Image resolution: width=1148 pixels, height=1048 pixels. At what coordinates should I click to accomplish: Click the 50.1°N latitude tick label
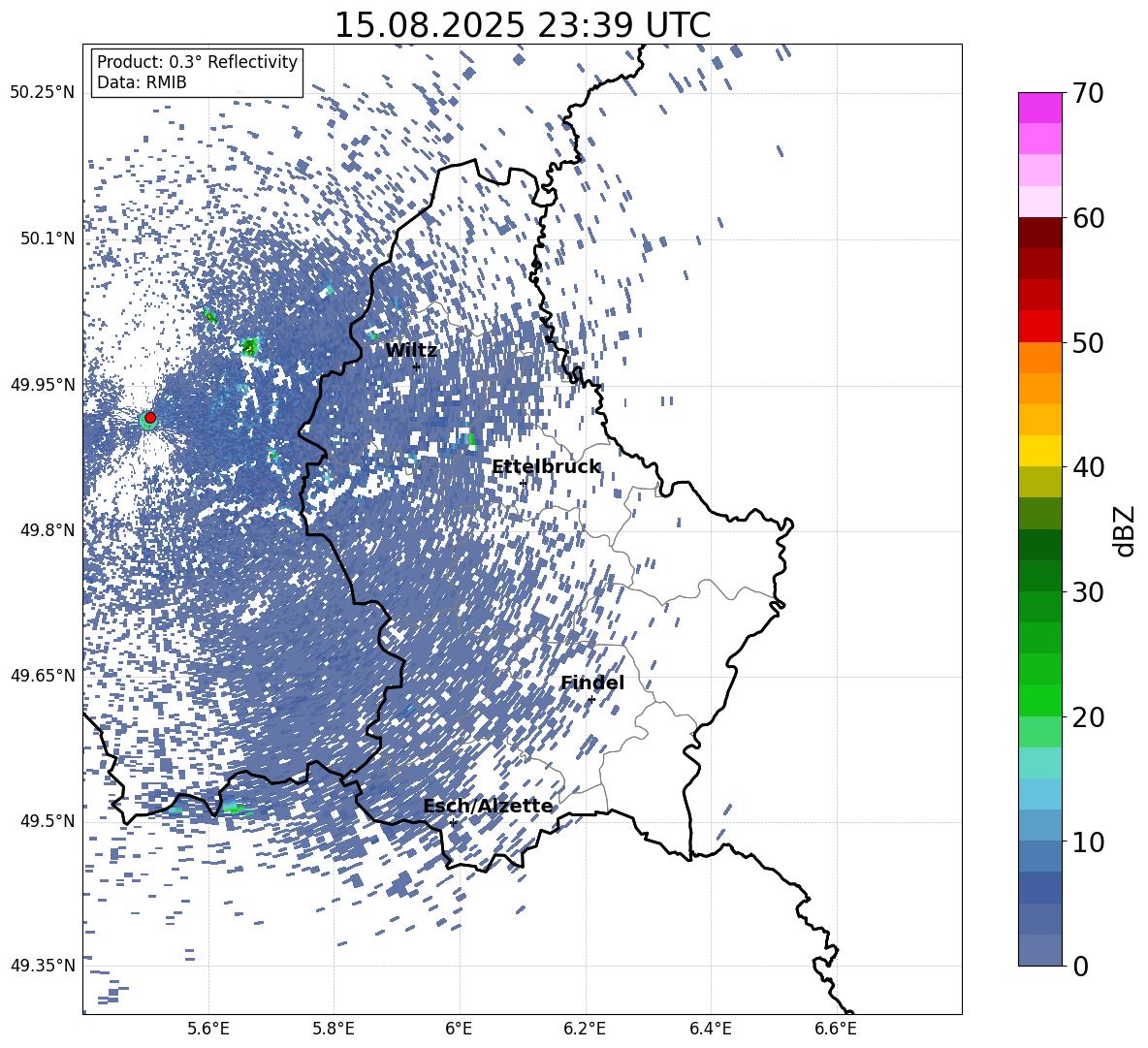click(48, 239)
